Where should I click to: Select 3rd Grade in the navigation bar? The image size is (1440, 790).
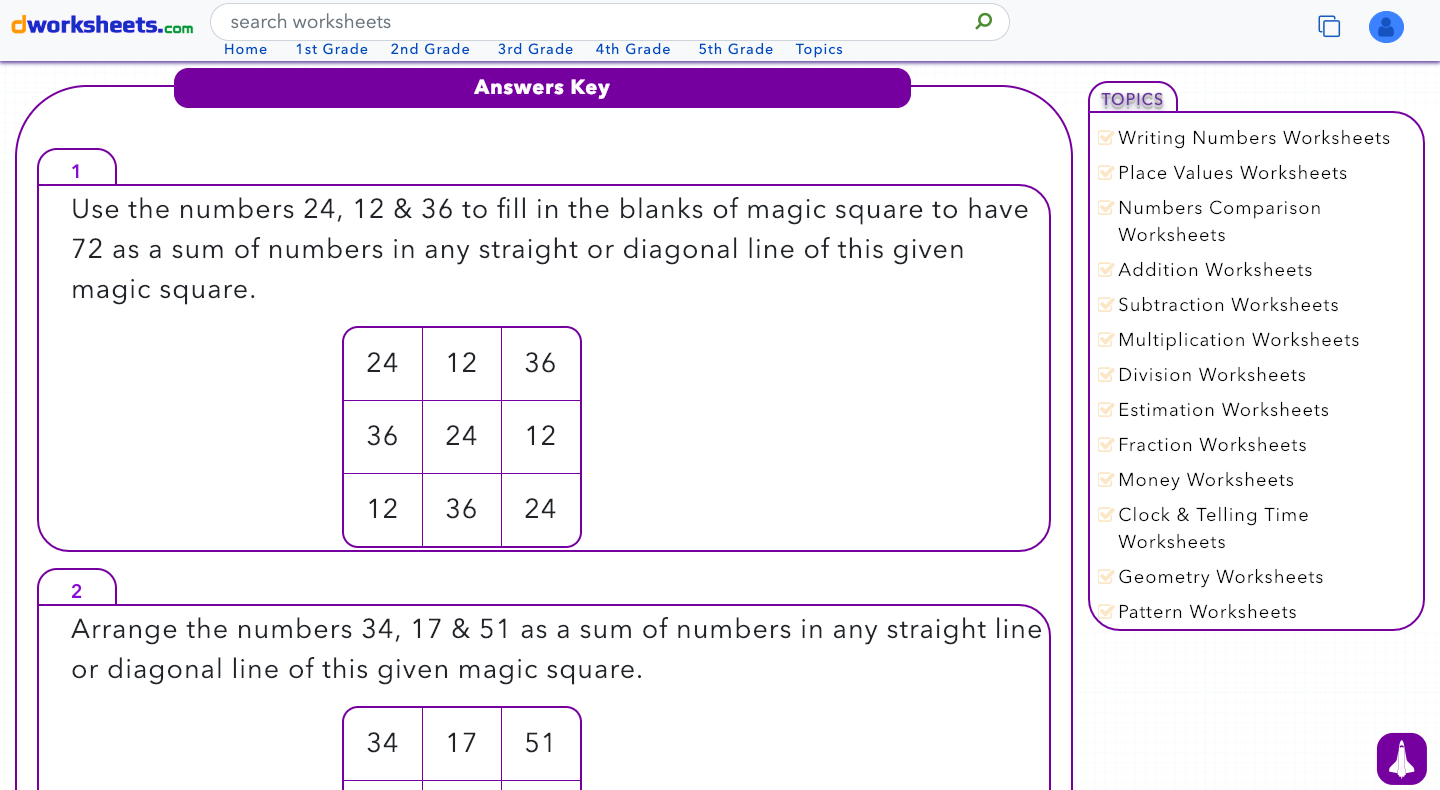[536, 49]
